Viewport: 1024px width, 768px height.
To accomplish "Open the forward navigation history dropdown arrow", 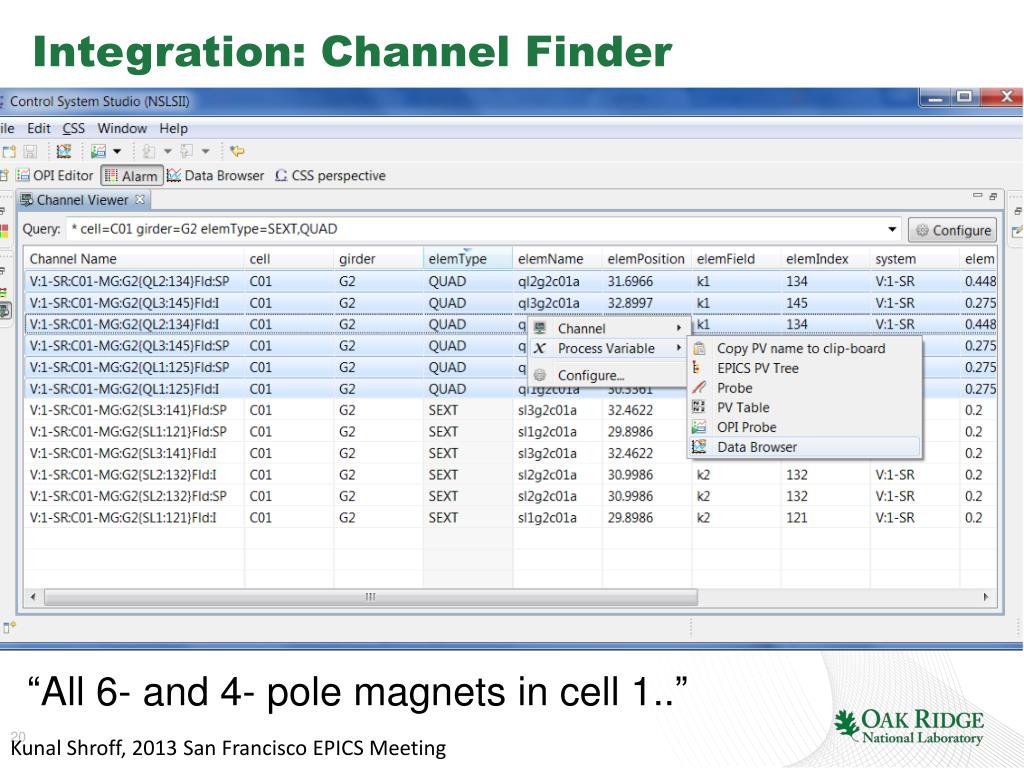I will [x=206, y=152].
